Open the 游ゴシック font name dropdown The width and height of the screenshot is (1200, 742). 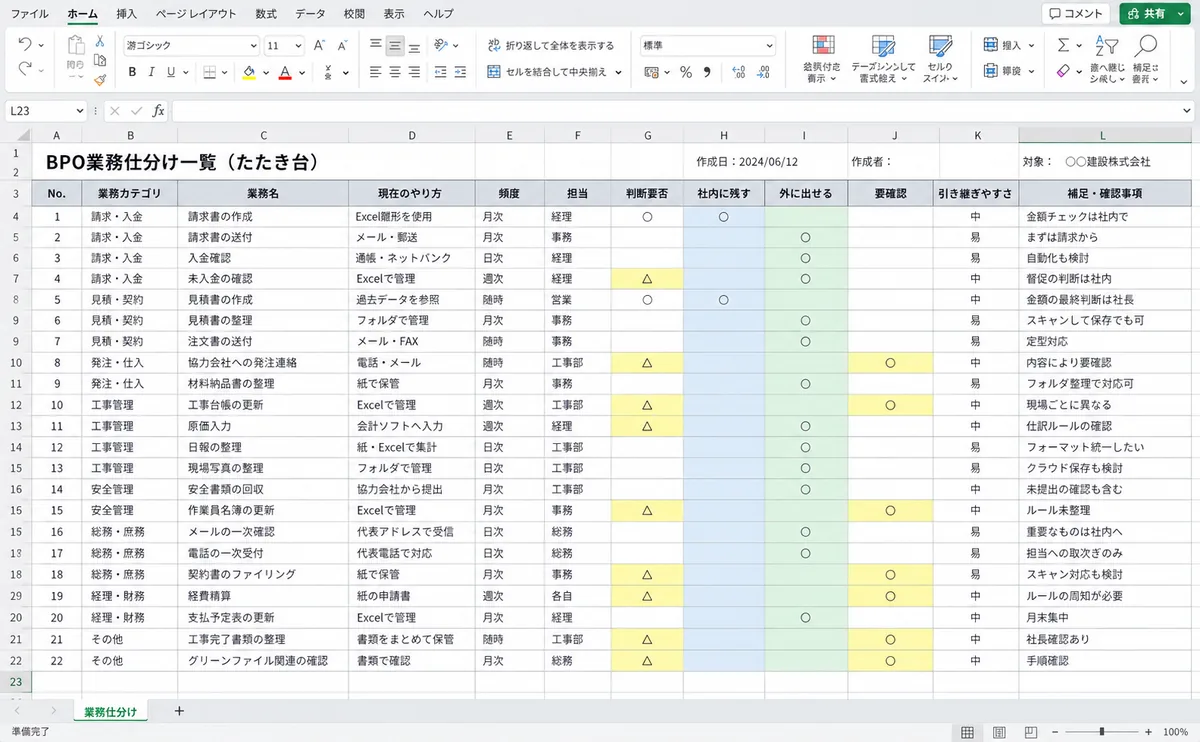click(x=253, y=45)
